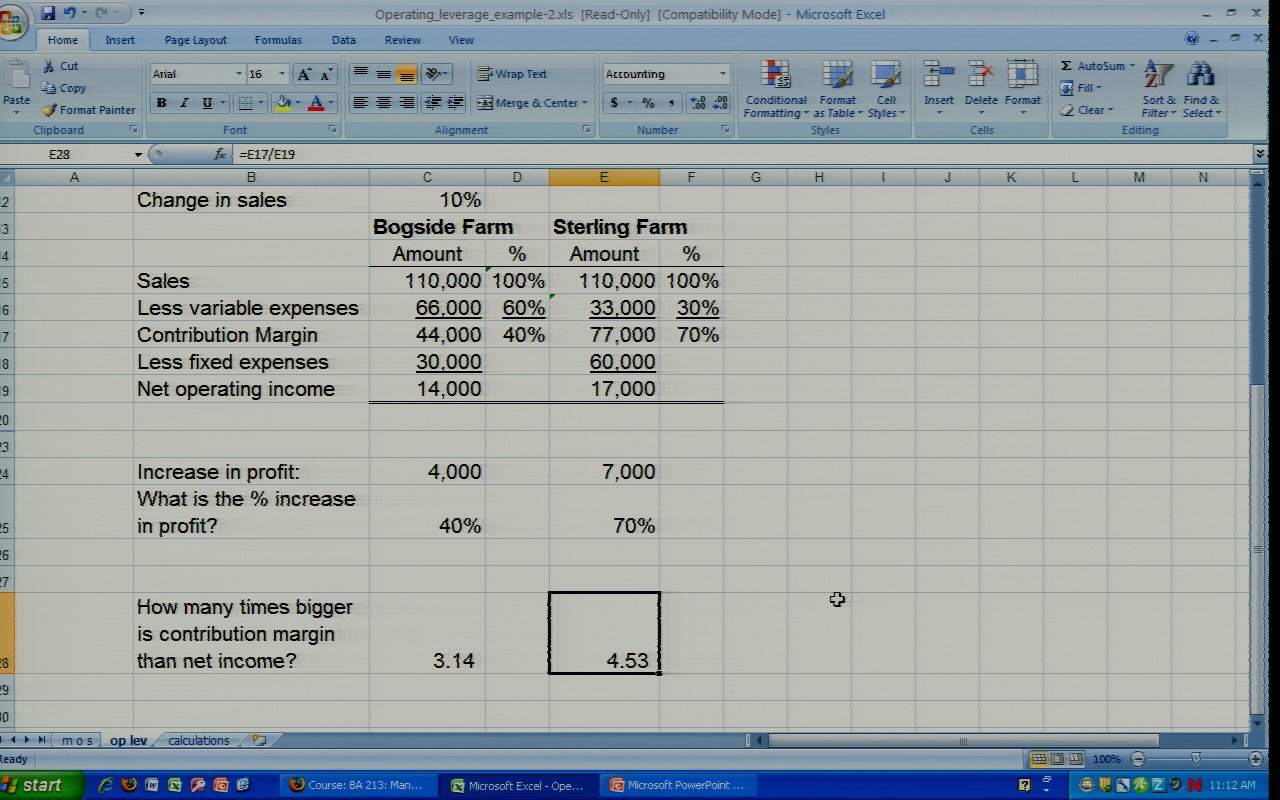Toggle Wrap Text for the cell
1280x800 pixels.
coord(512,74)
